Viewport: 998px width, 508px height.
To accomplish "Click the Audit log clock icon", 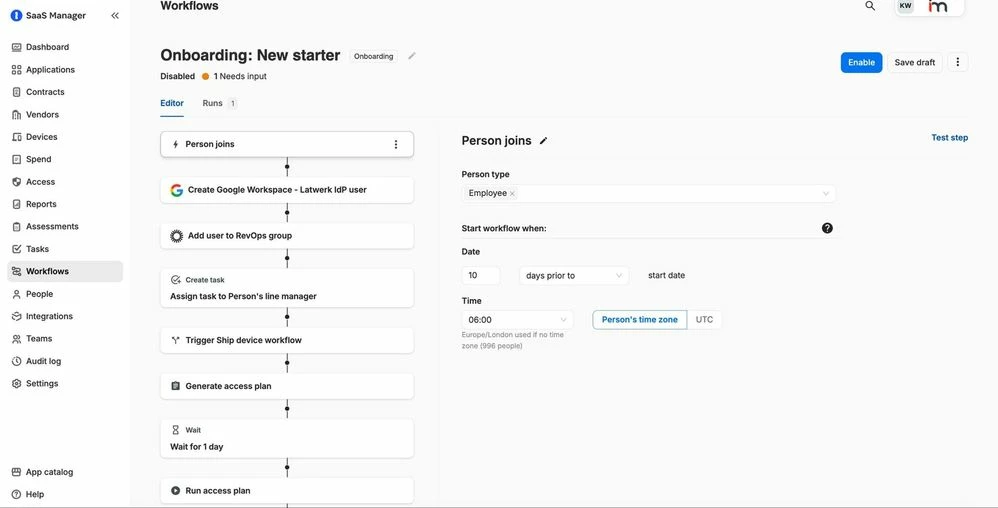I will [x=17, y=361].
